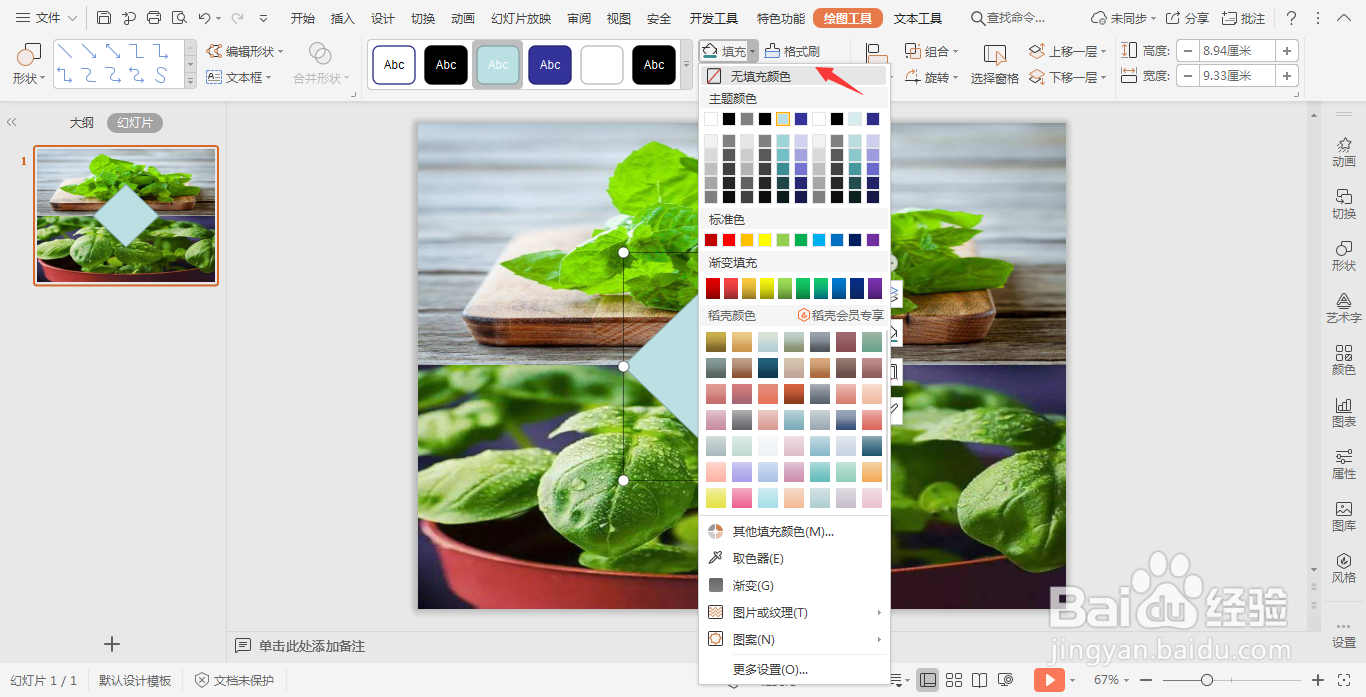Switch to the Slide Show (幻灯片放映) tab
Screen dimensions: 1366x697
521,18
